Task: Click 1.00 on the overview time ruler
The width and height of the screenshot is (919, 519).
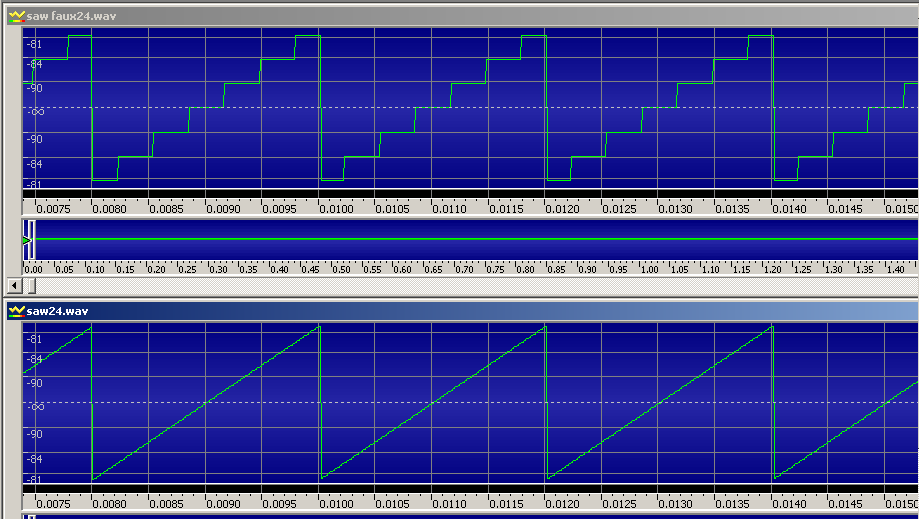Action: click(x=649, y=270)
